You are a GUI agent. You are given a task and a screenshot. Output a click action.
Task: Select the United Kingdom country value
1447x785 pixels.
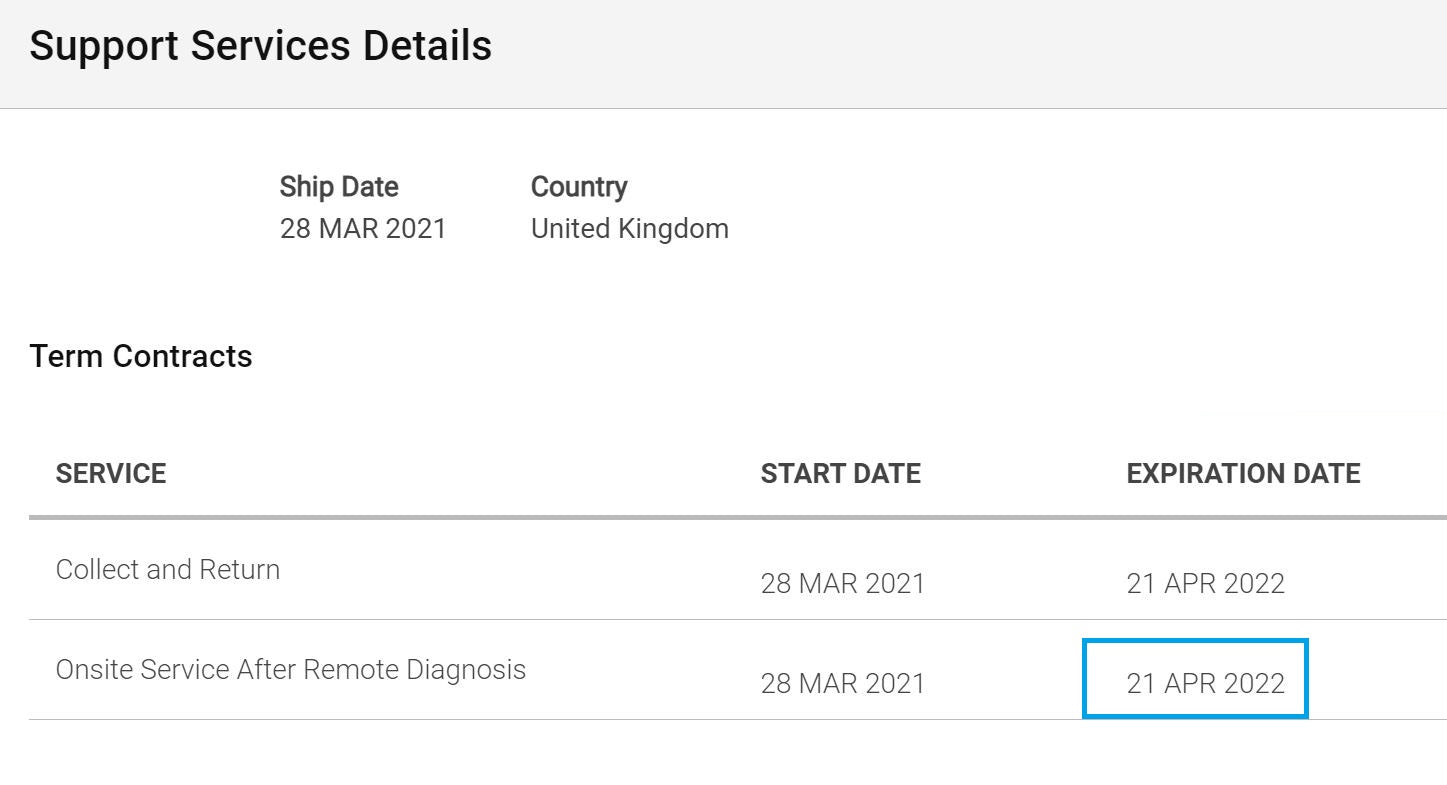click(x=629, y=229)
